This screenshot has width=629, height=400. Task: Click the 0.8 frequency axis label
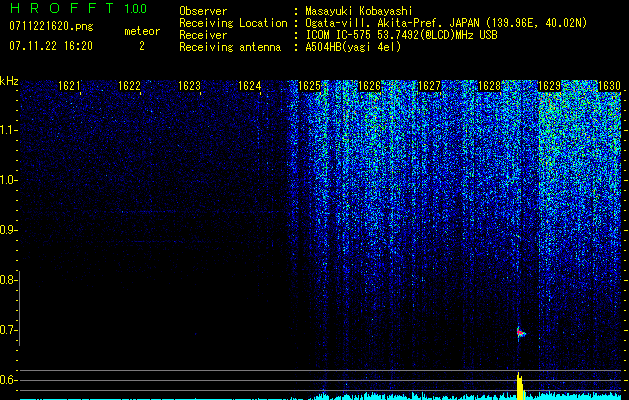click(8, 280)
